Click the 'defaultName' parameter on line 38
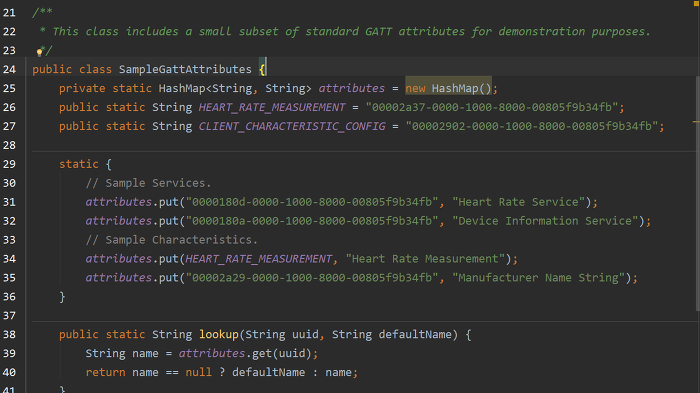The height and width of the screenshot is (393, 700). [x=415, y=334]
